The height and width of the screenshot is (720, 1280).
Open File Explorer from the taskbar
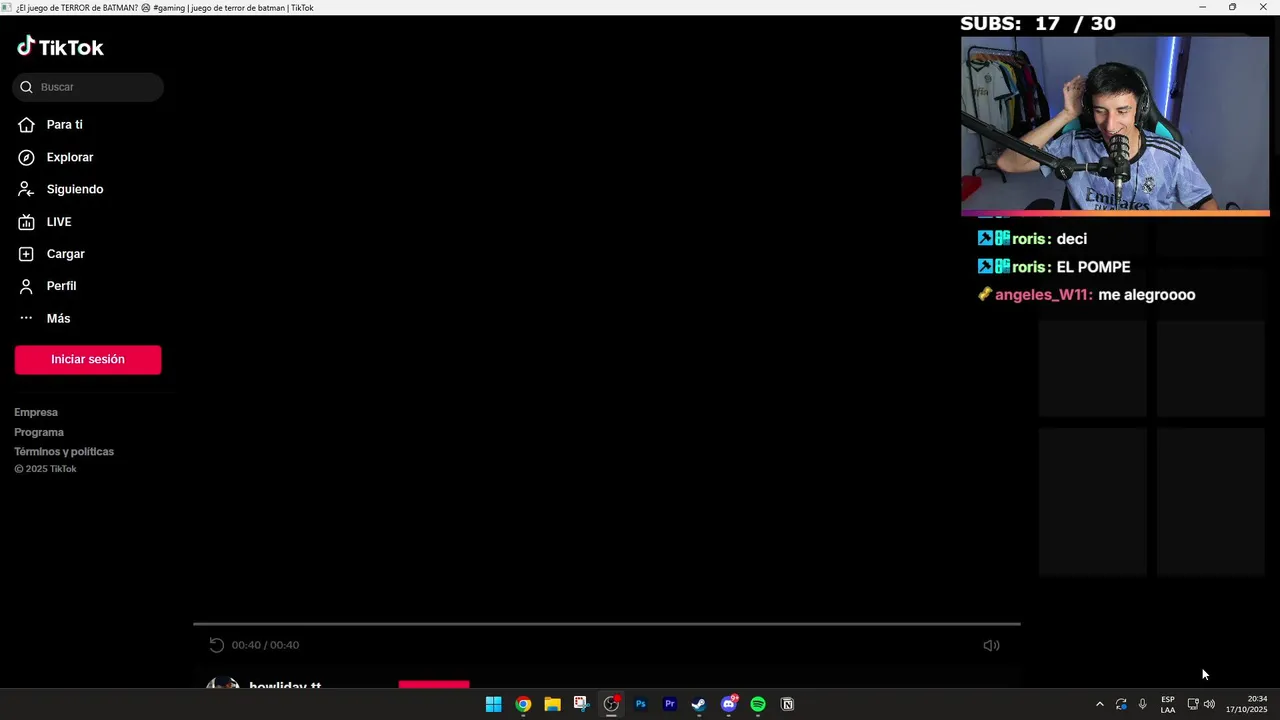(552, 704)
